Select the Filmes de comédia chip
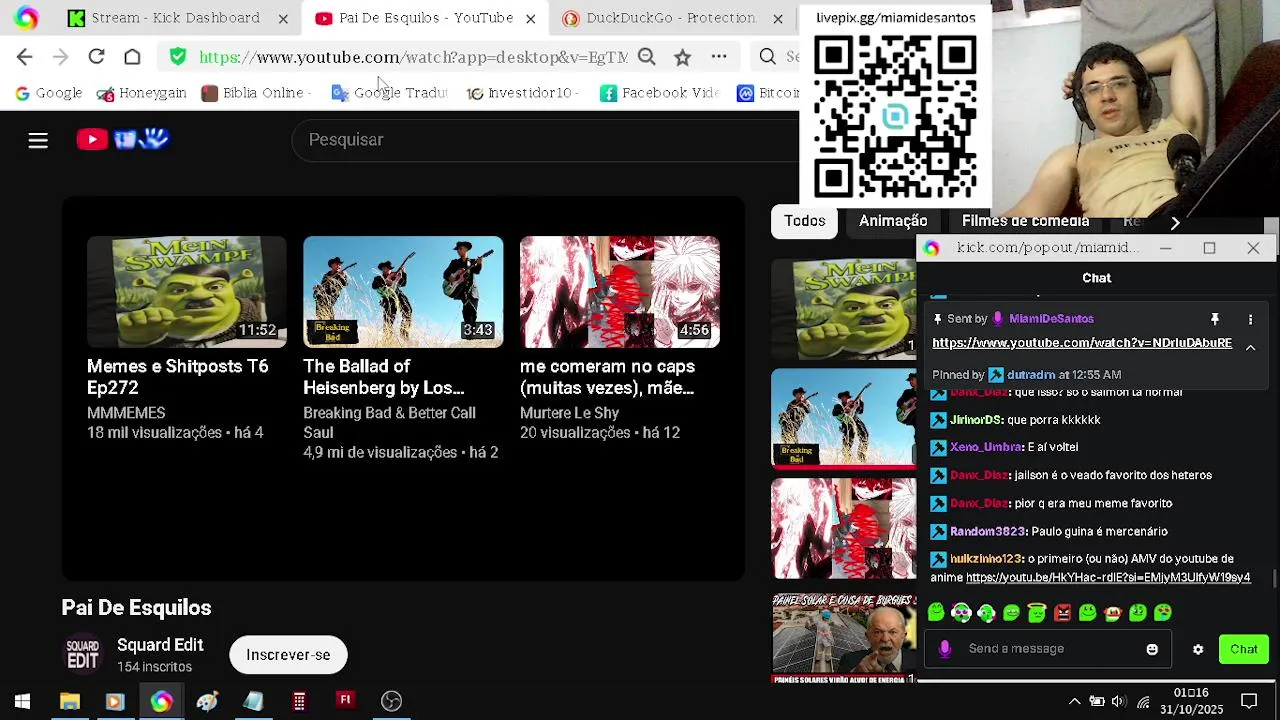This screenshot has width=1280, height=720. pos(1025,221)
